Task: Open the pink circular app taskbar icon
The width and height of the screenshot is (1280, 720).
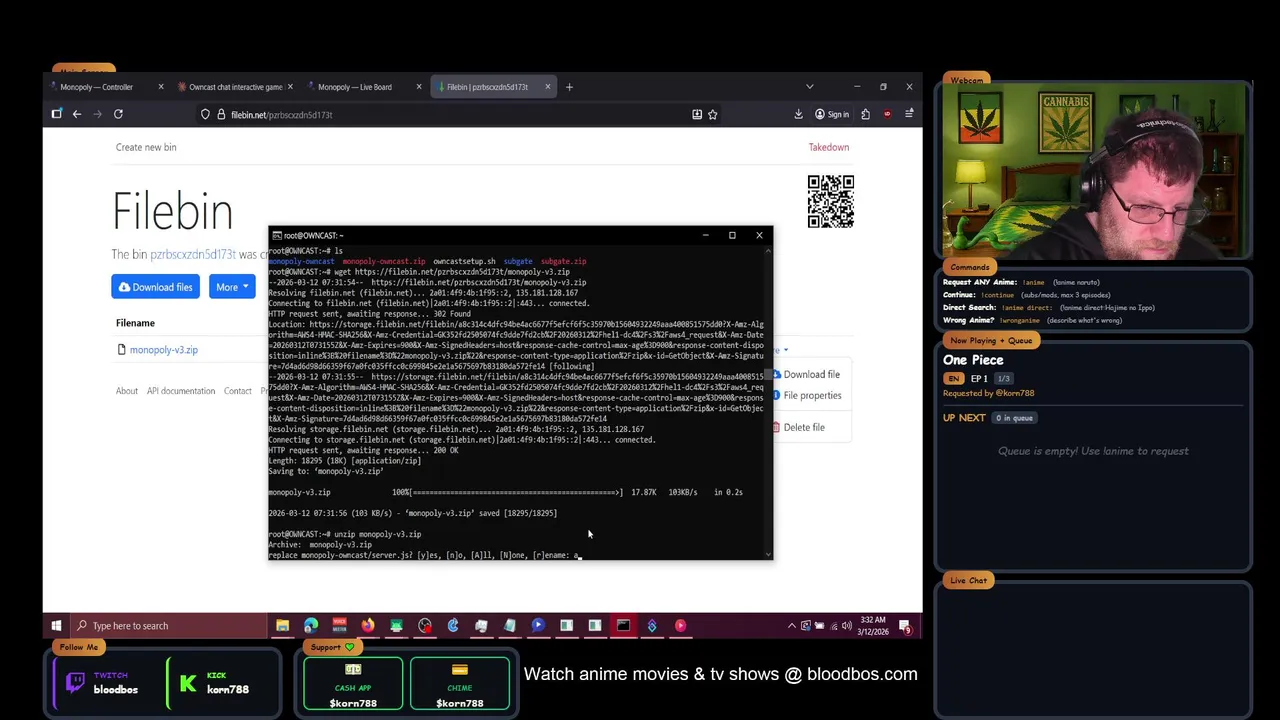Action: [x=680, y=626]
